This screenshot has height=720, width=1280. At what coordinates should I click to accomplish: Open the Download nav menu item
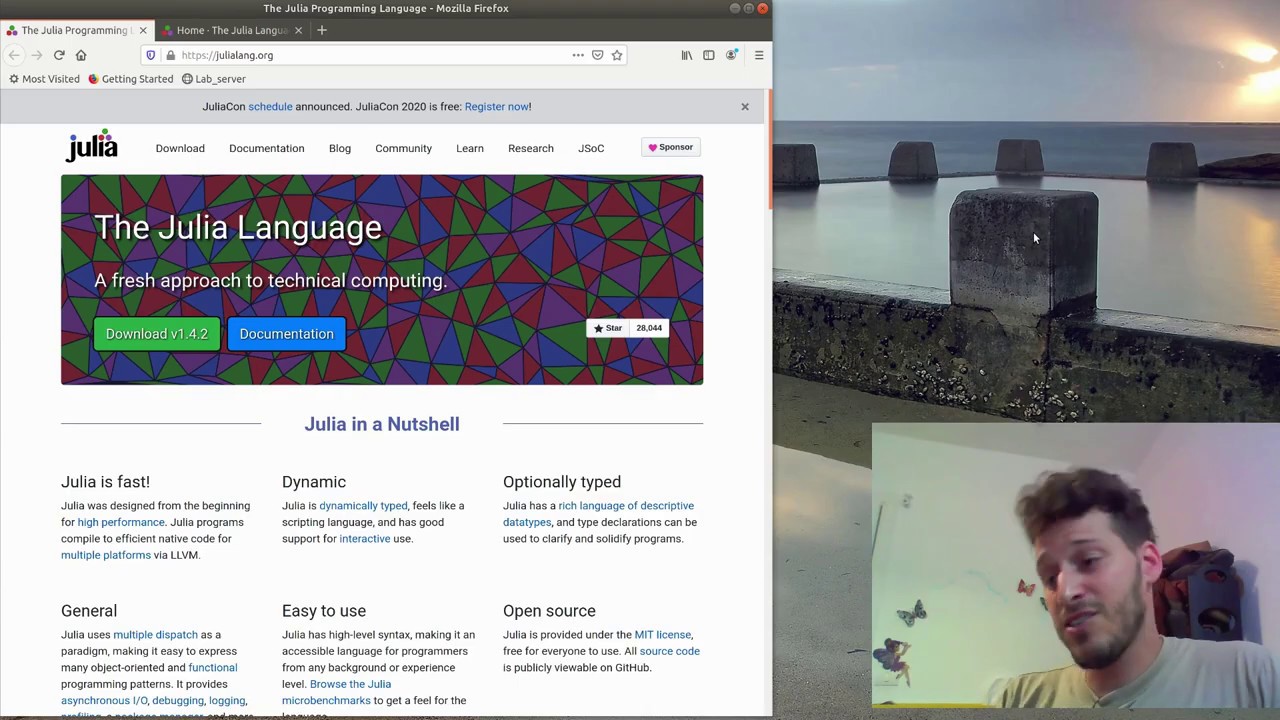point(180,148)
